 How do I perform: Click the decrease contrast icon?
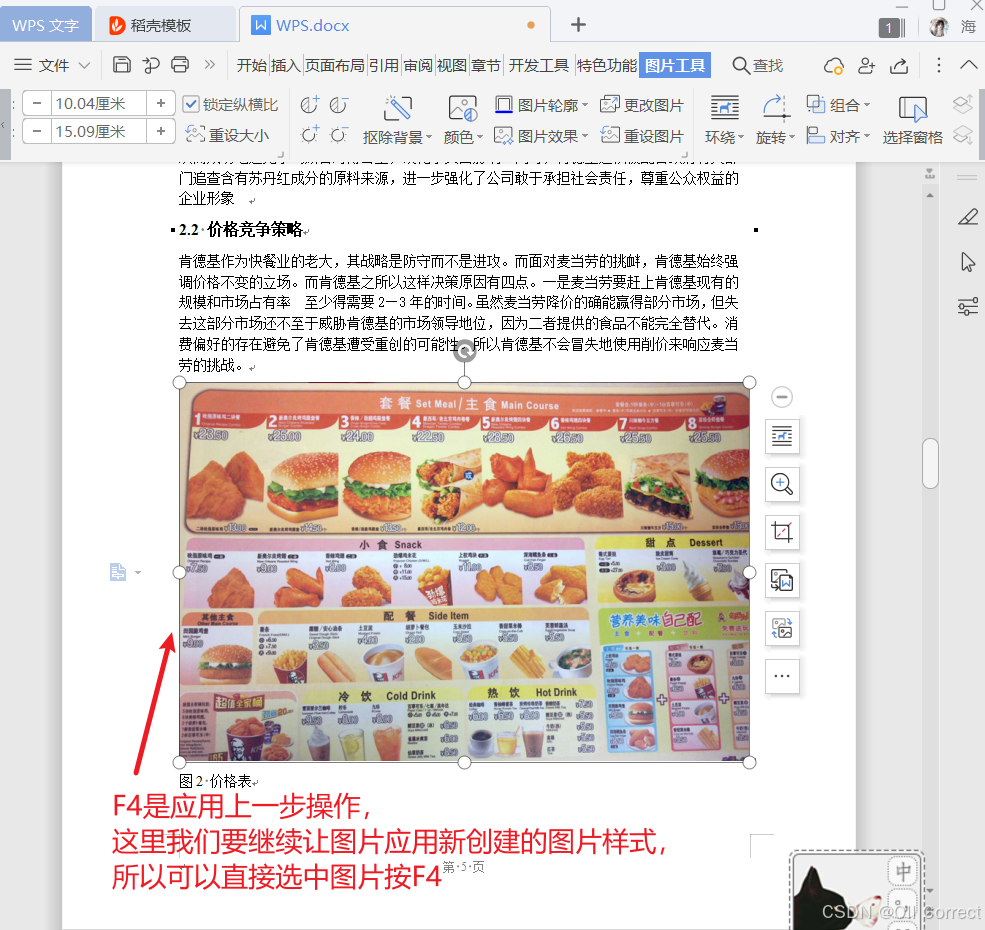339,105
